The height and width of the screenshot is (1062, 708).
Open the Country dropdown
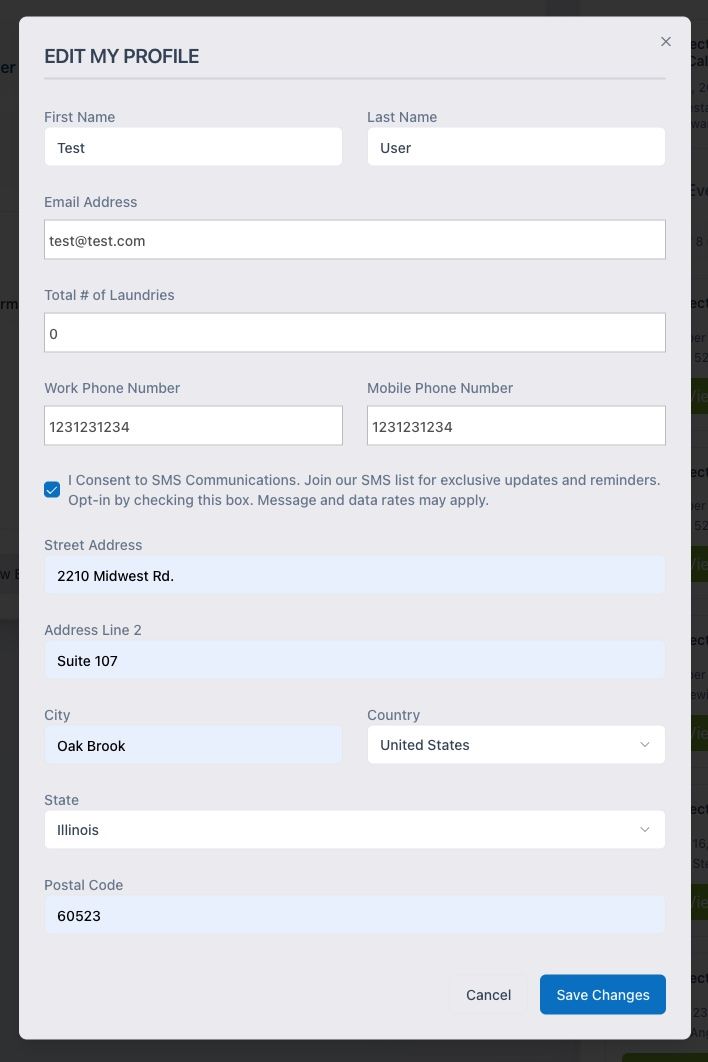coord(516,744)
